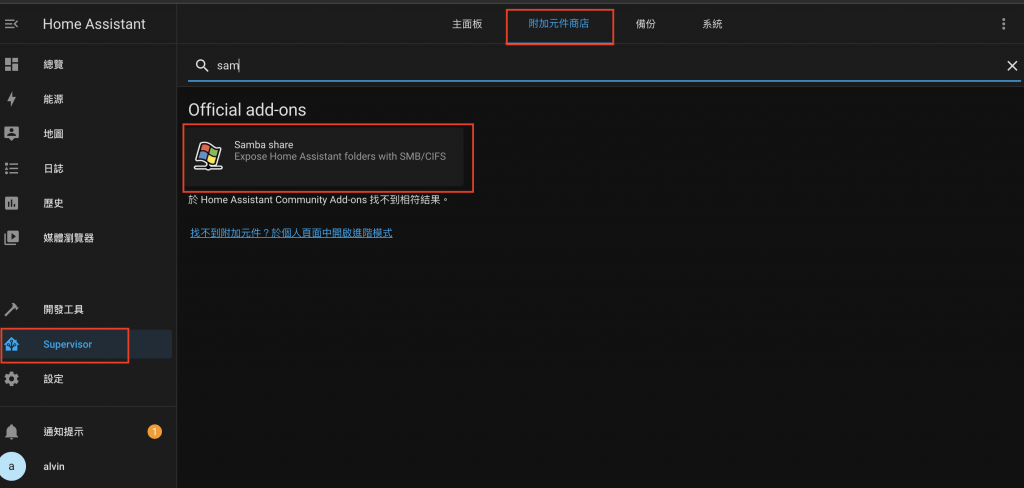The width and height of the screenshot is (1024, 488).
Task: Switch to the 備份 tab
Action: click(645, 24)
